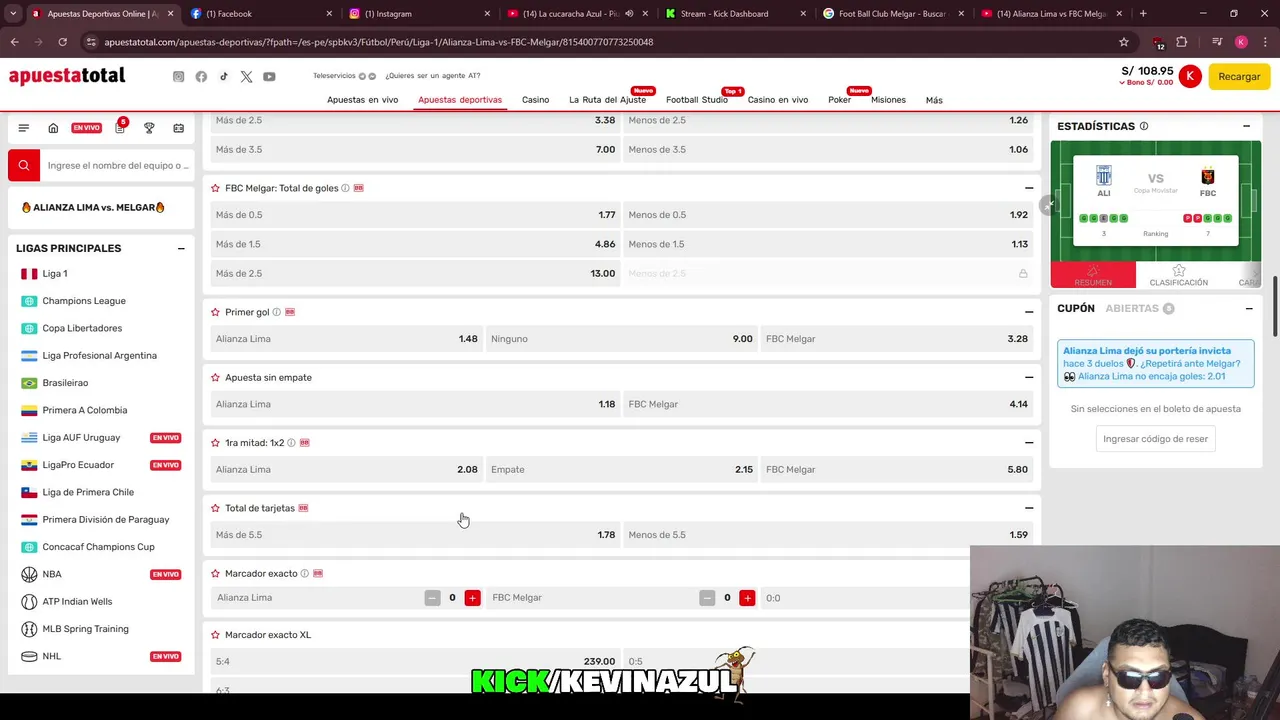Show info icon next to Primer gol
Viewport: 1280px width, 720px height.
click(277, 312)
